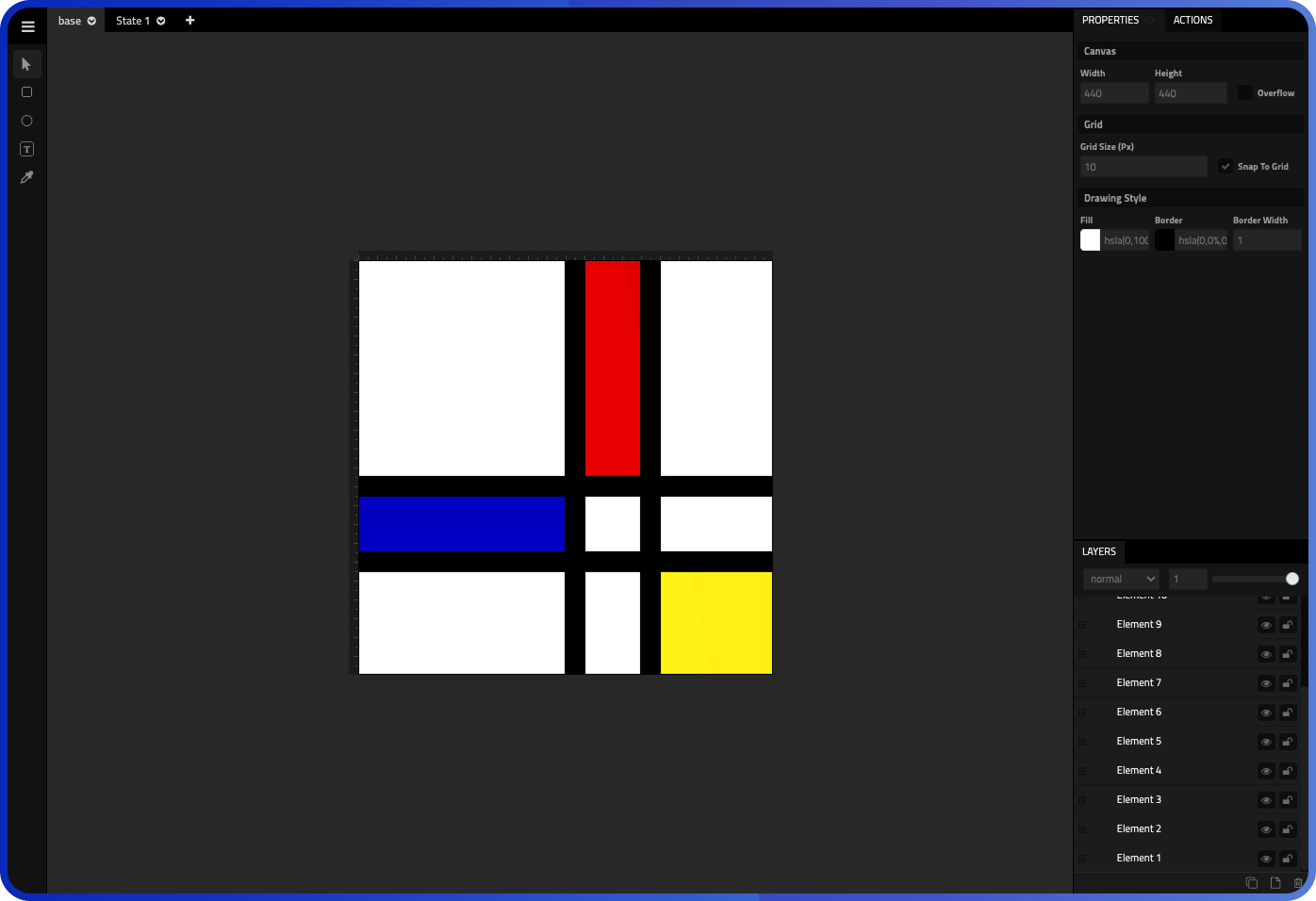The height and width of the screenshot is (901, 1316).
Task: Select the Element 9 layer row
Action: (1188, 625)
